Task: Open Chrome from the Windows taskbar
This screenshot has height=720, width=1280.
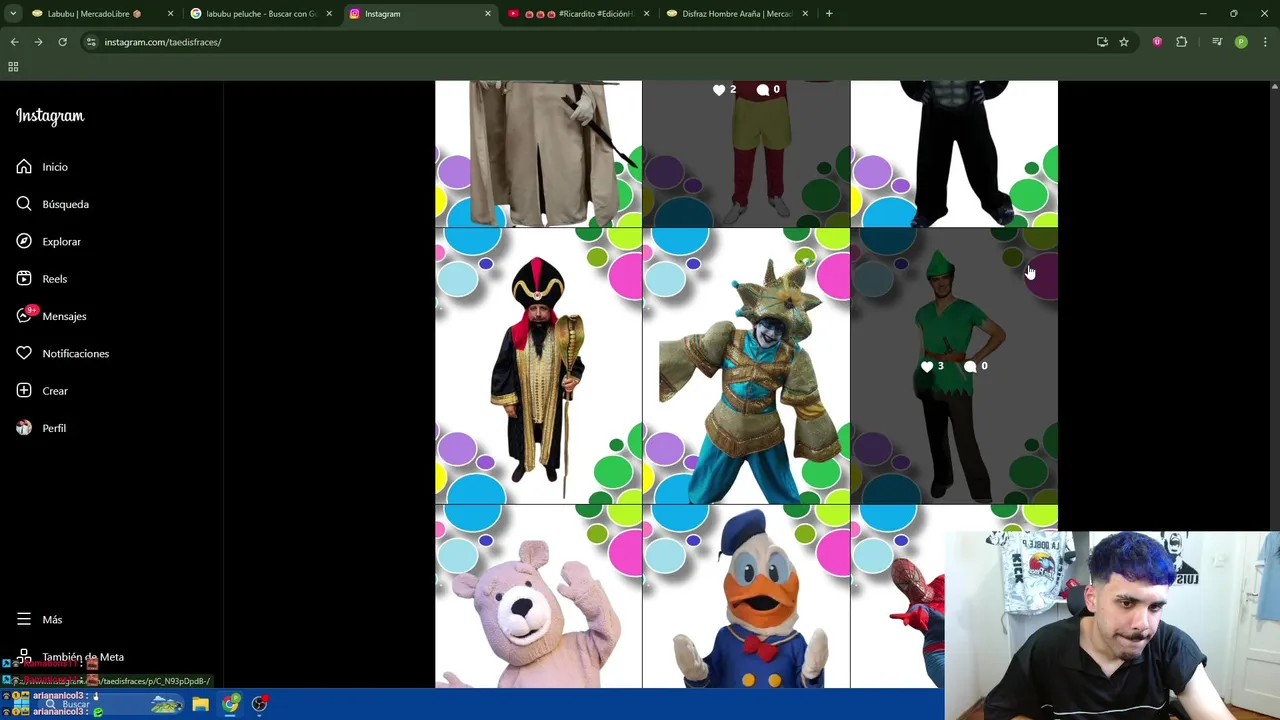Action: click(231, 705)
